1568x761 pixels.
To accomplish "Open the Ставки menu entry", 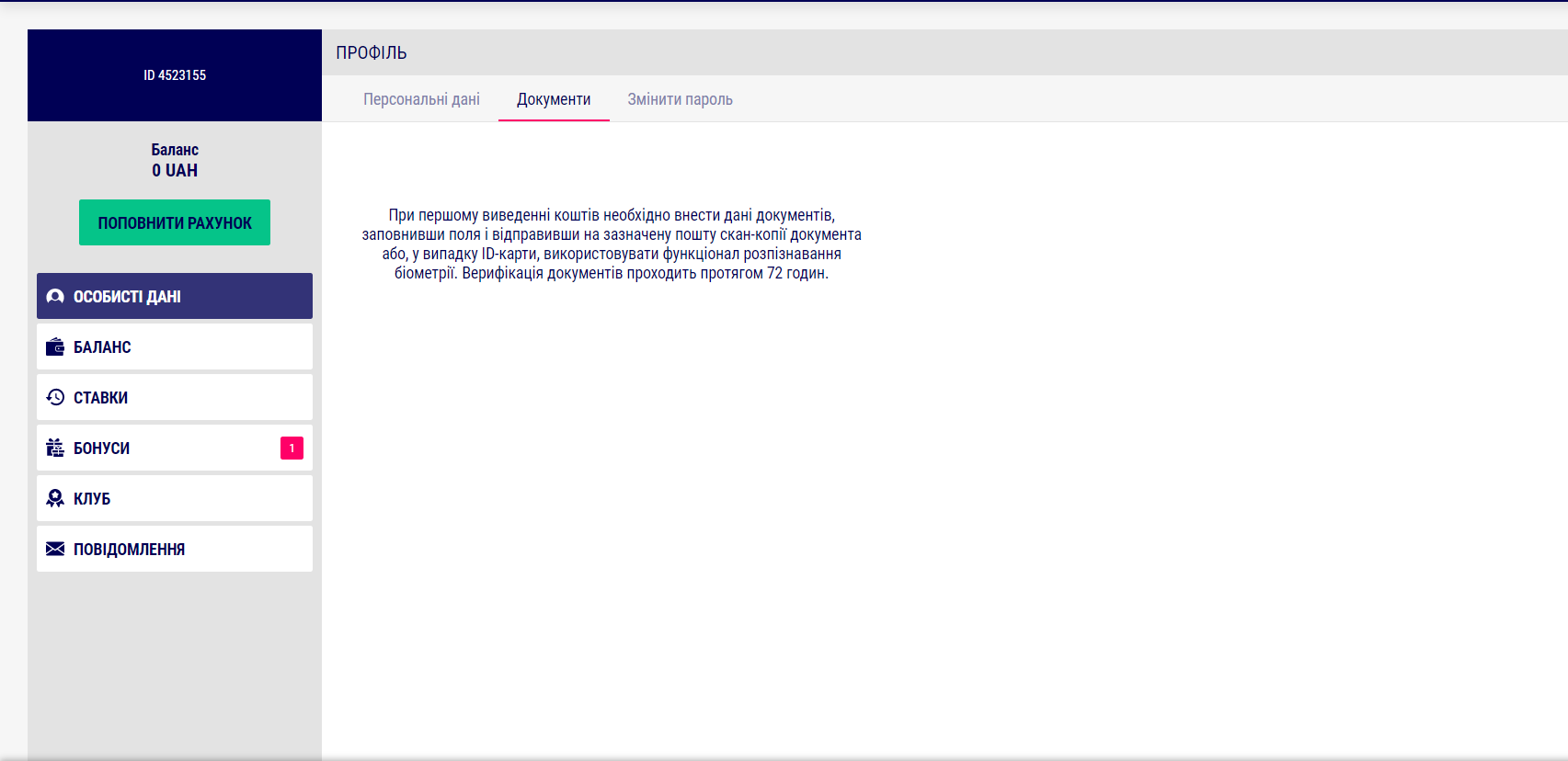I will coord(175,397).
